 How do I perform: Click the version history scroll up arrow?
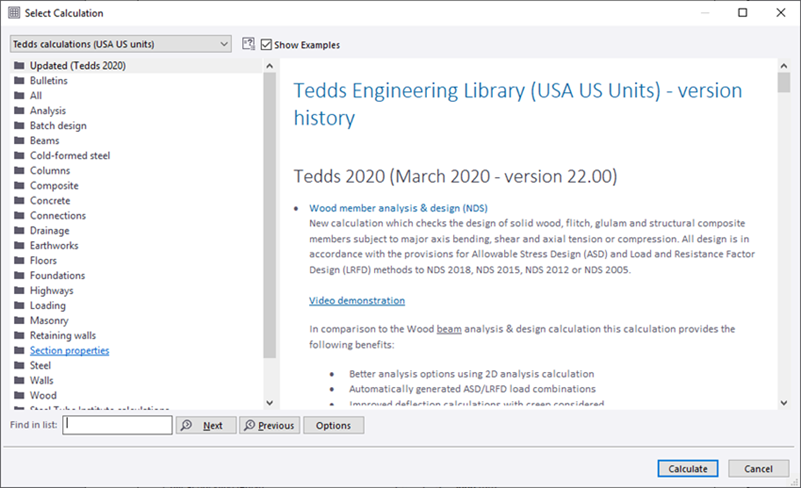click(784, 65)
